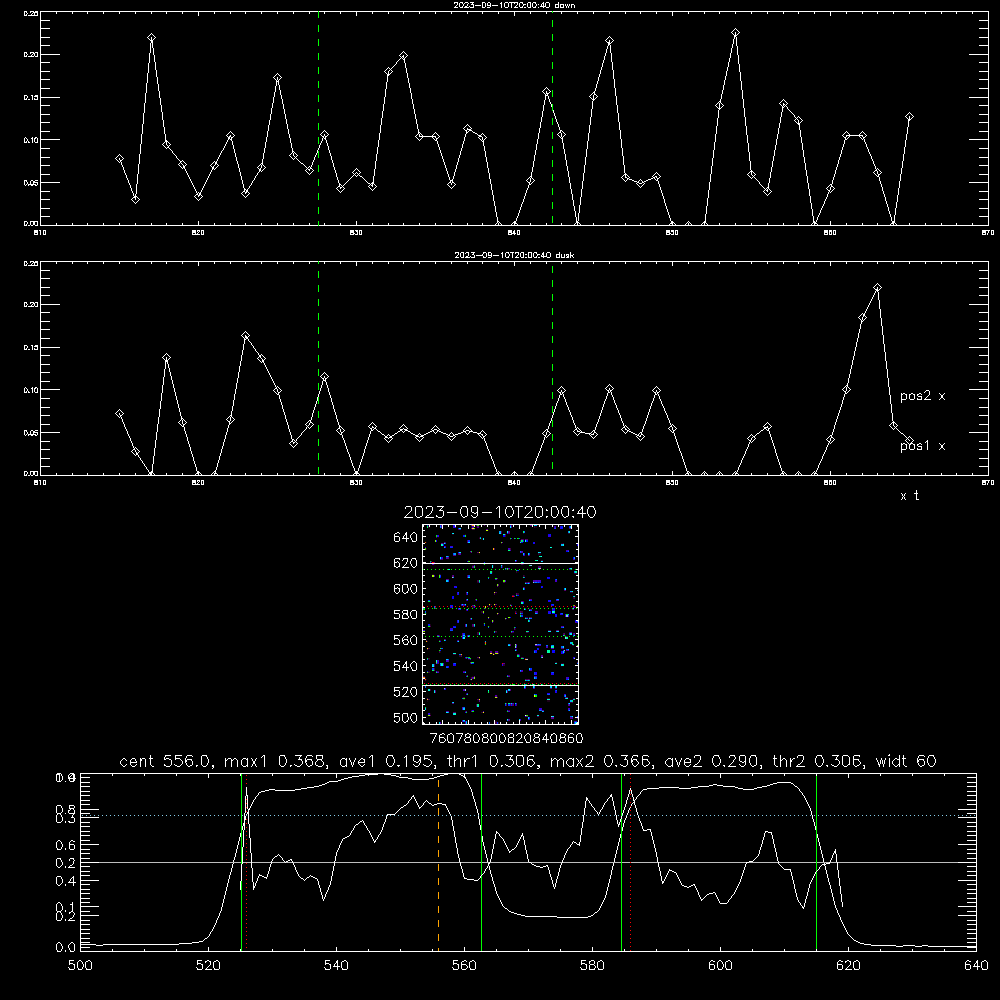Click the last diamond data point in dawn plot
The width and height of the screenshot is (1000, 1000).
pos(909,117)
